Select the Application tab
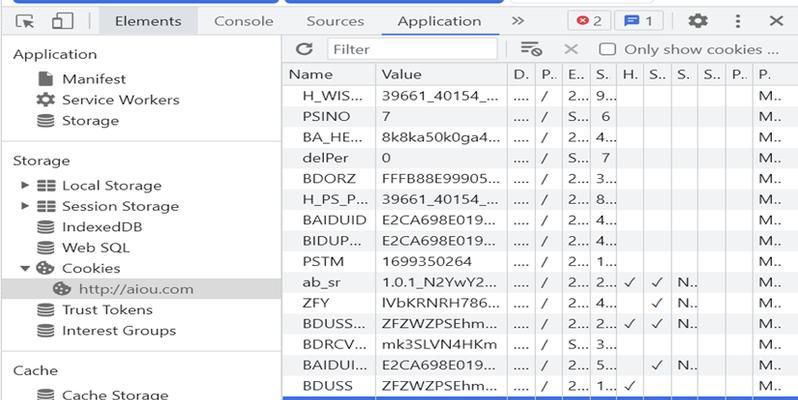Viewport: 798px width, 400px height. (x=439, y=21)
